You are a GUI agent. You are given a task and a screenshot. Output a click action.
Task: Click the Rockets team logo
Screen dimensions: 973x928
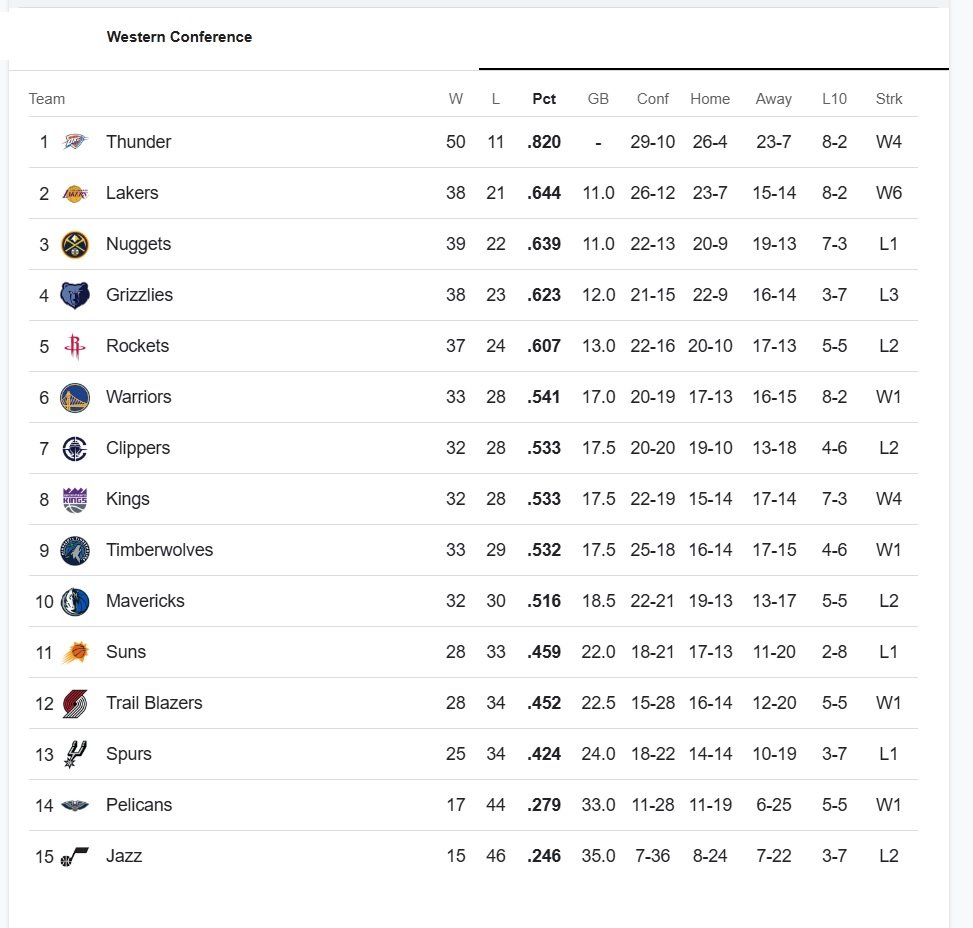click(75, 346)
